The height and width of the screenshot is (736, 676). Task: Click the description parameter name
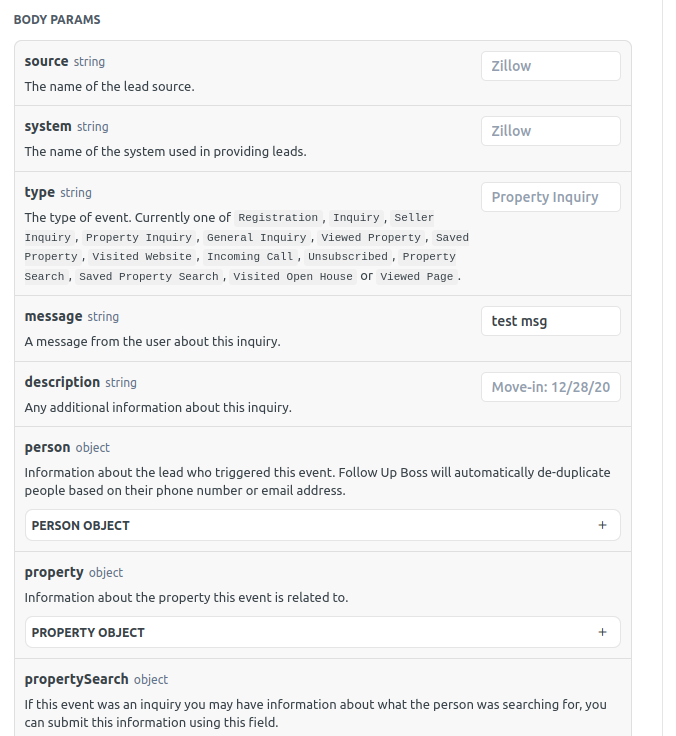(62, 382)
